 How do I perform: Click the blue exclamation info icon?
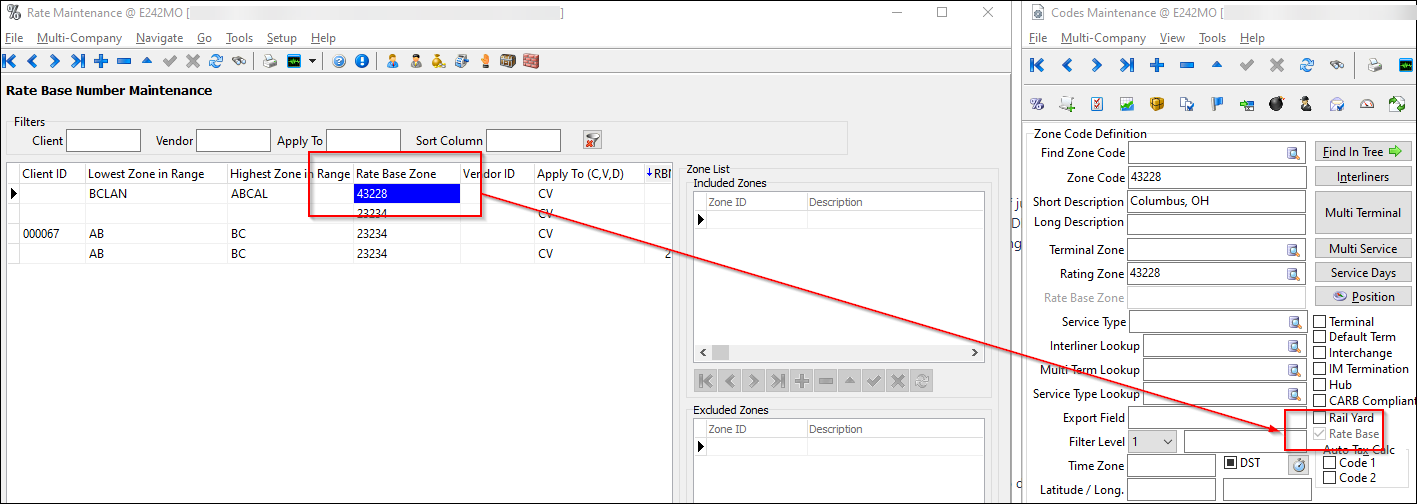(362, 61)
